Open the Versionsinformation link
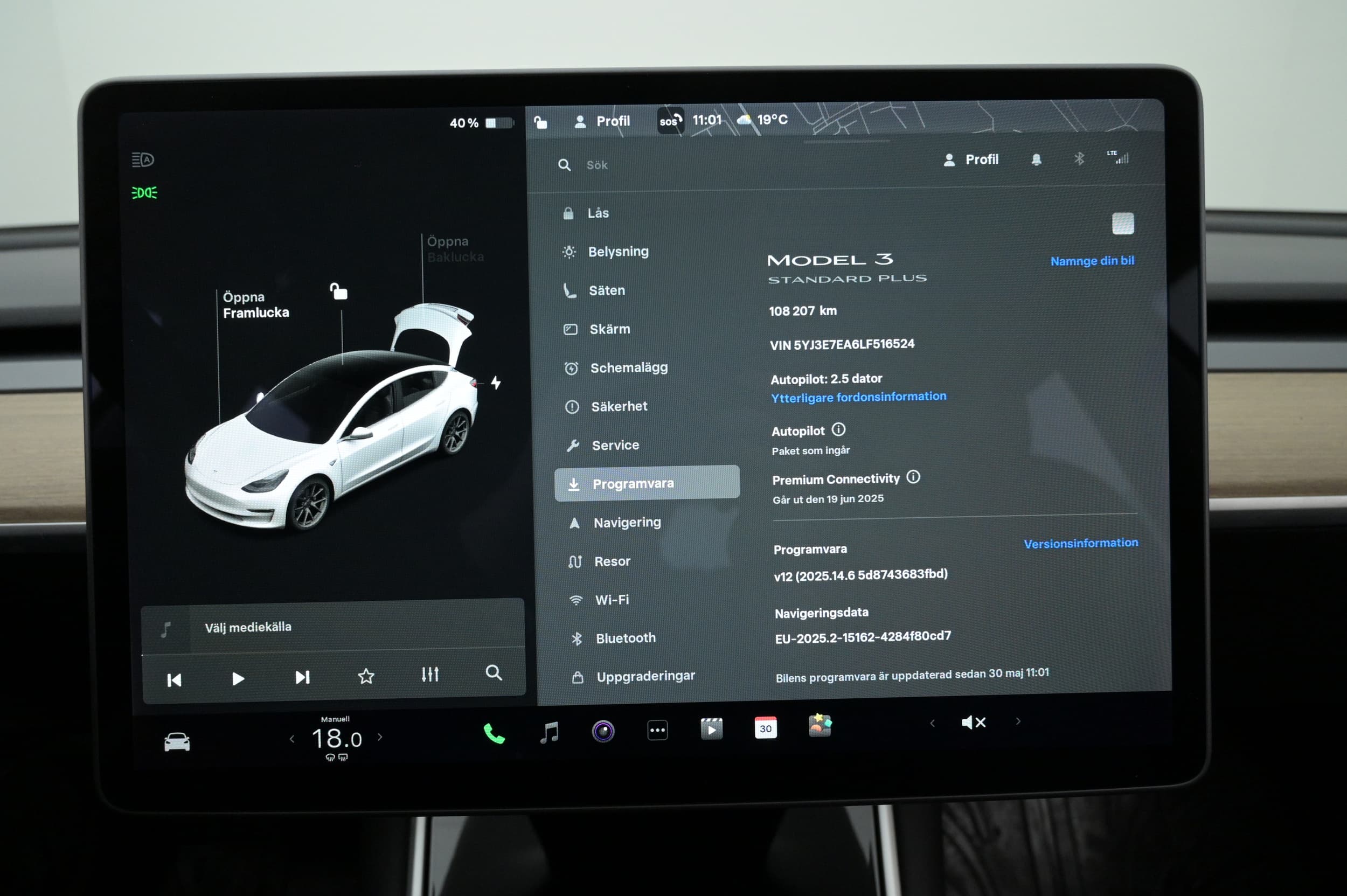 tap(1081, 543)
